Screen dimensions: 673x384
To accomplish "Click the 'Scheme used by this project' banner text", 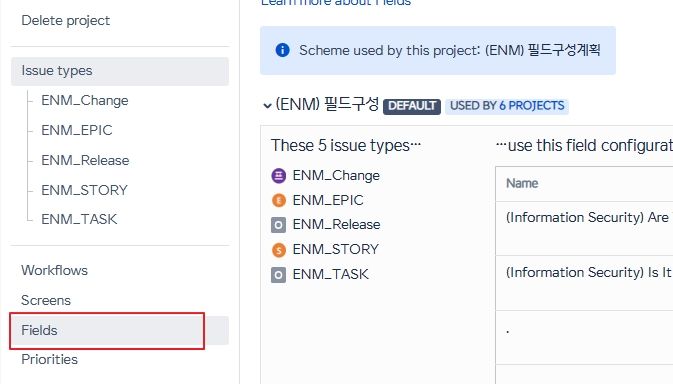I will [x=450, y=50].
